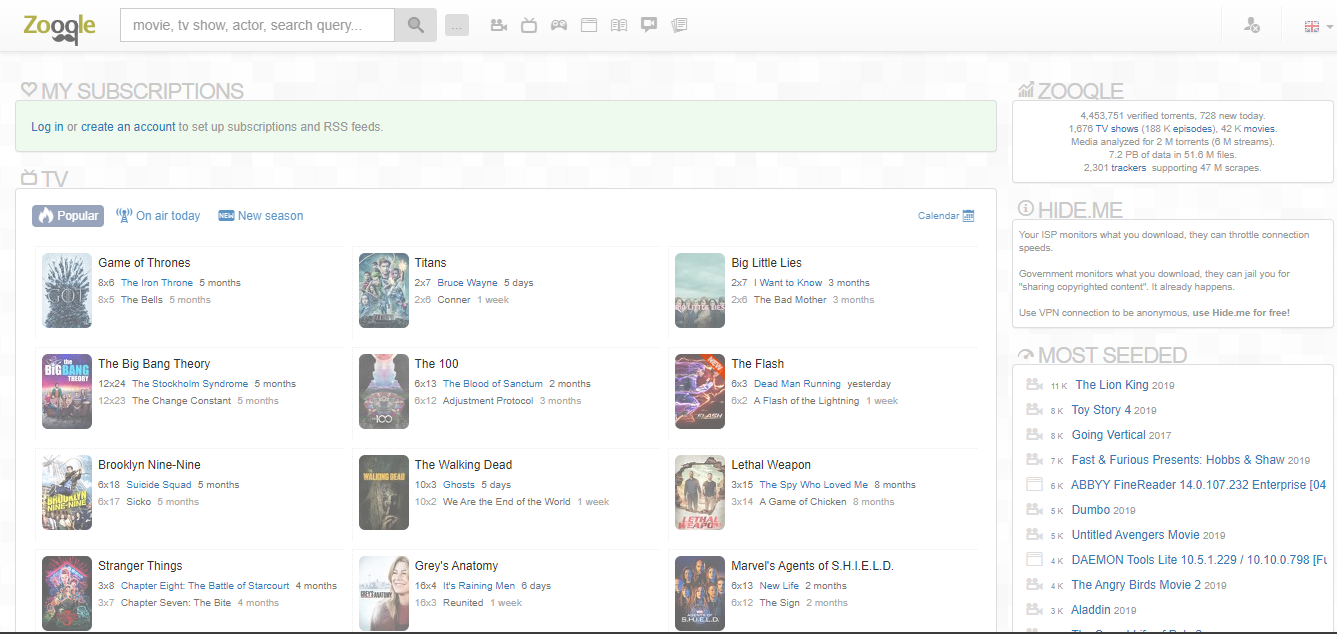Open the TV category icon in header
This screenshot has width=1337, height=634.
[529, 25]
